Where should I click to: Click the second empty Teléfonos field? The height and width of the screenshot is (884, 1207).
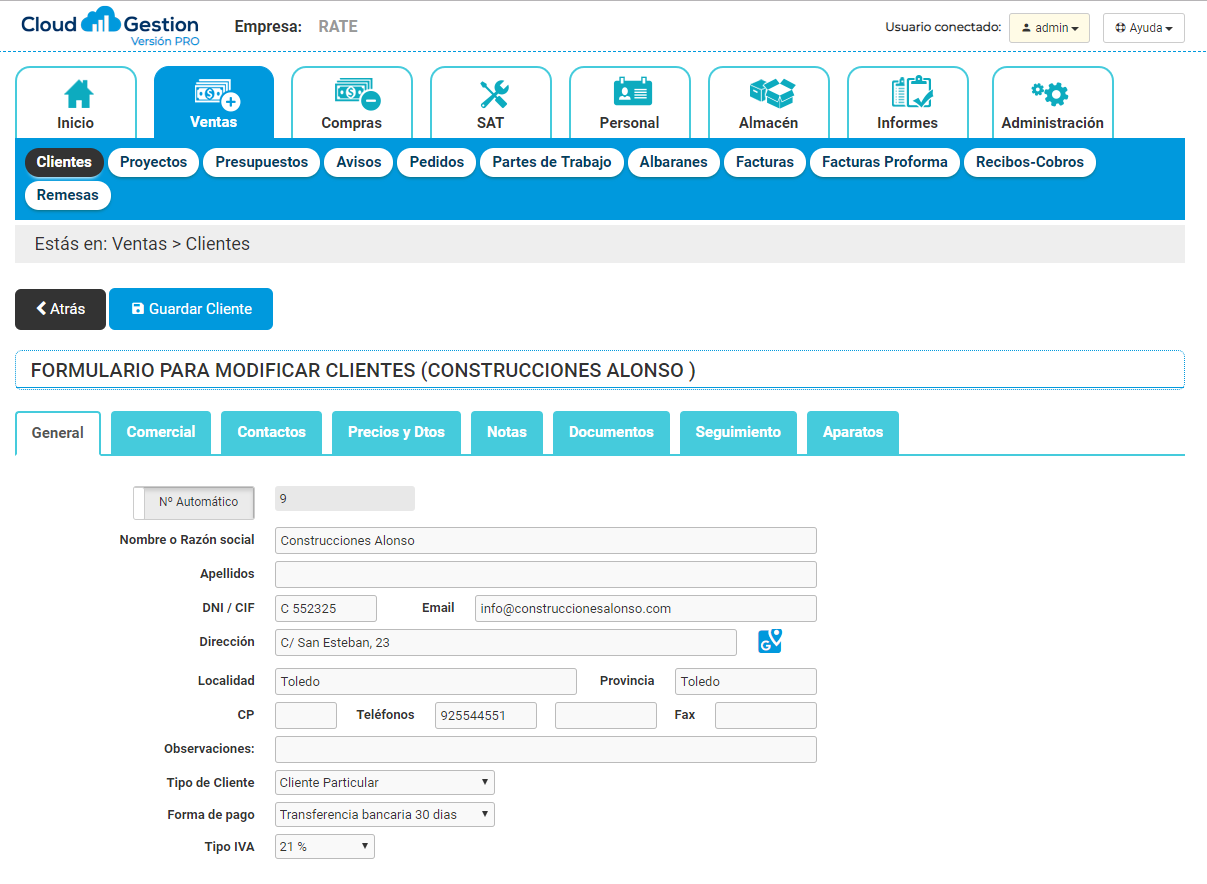click(606, 715)
